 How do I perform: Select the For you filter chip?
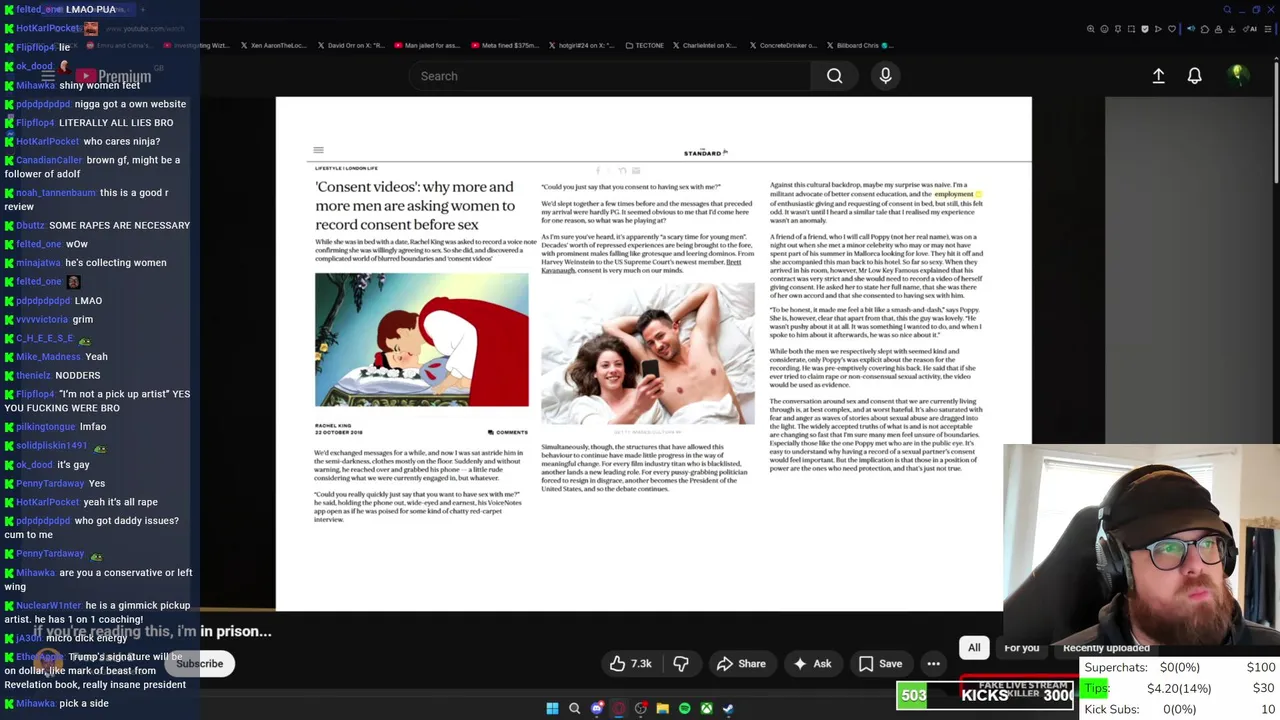pos(1021,648)
